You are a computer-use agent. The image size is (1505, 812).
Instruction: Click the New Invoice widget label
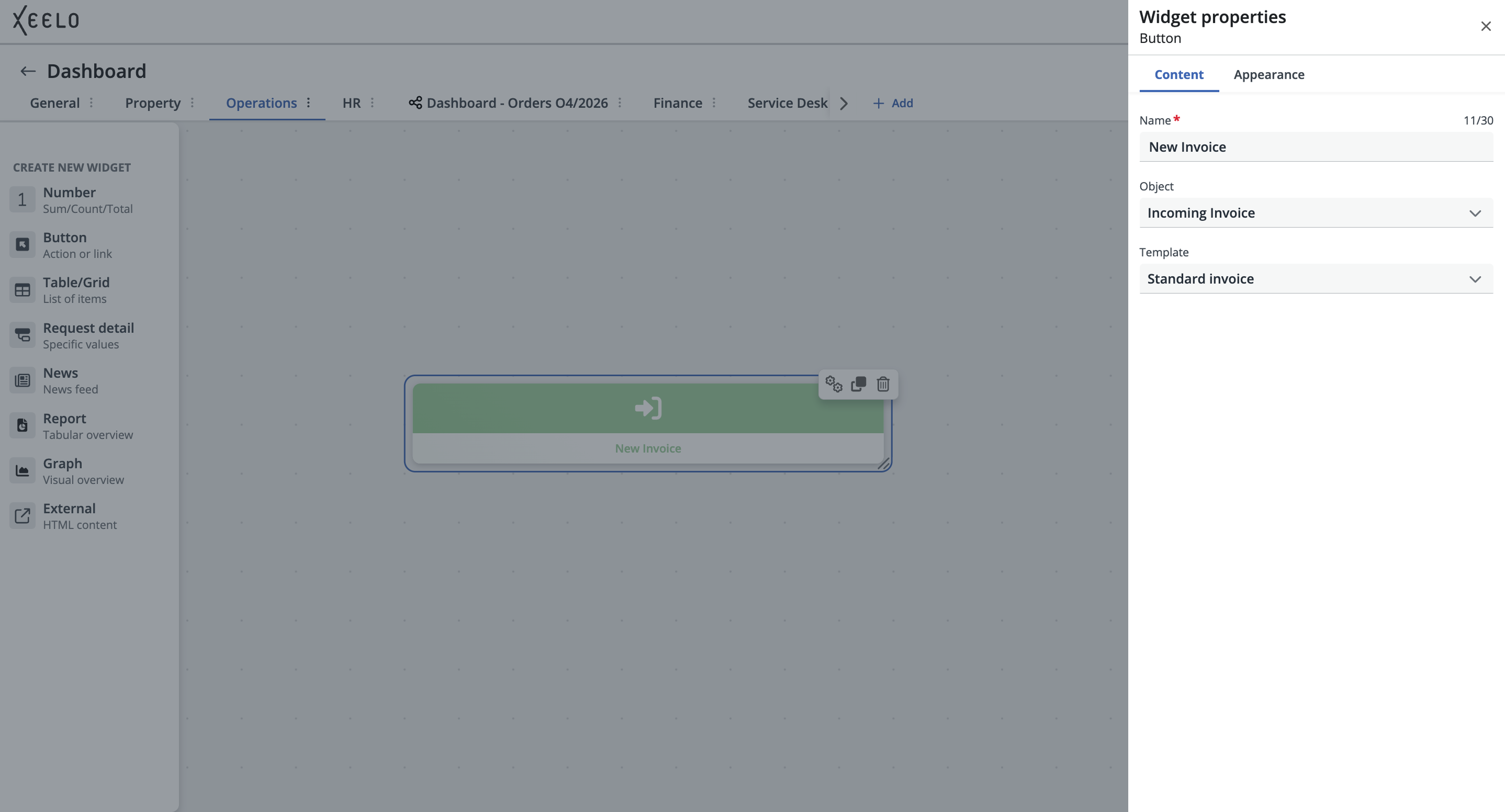[x=648, y=448]
